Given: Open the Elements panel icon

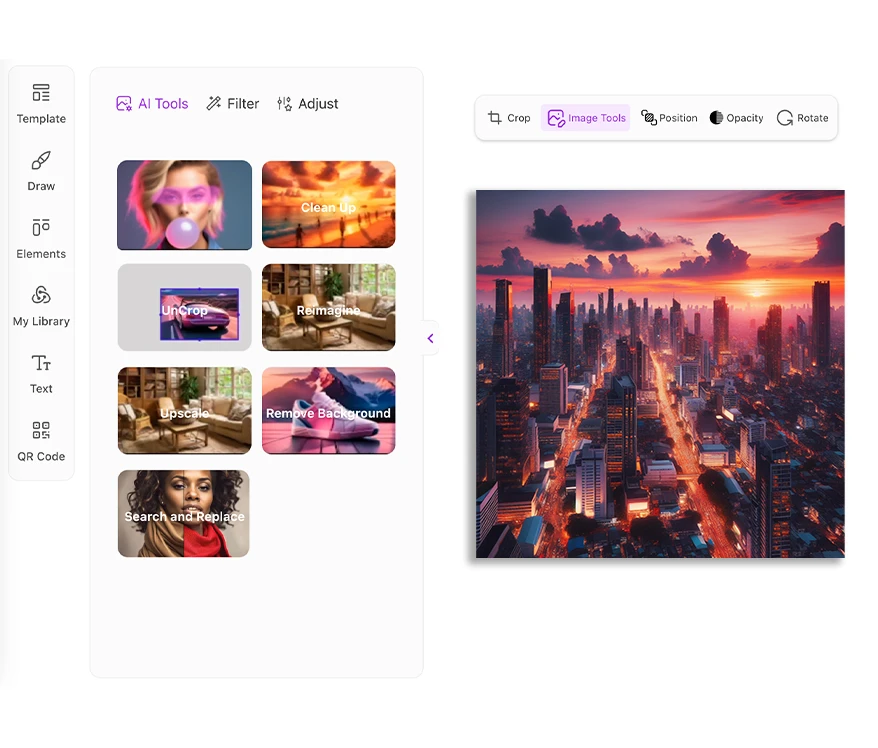Looking at the screenshot, I should pyautogui.click(x=41, y=229).
